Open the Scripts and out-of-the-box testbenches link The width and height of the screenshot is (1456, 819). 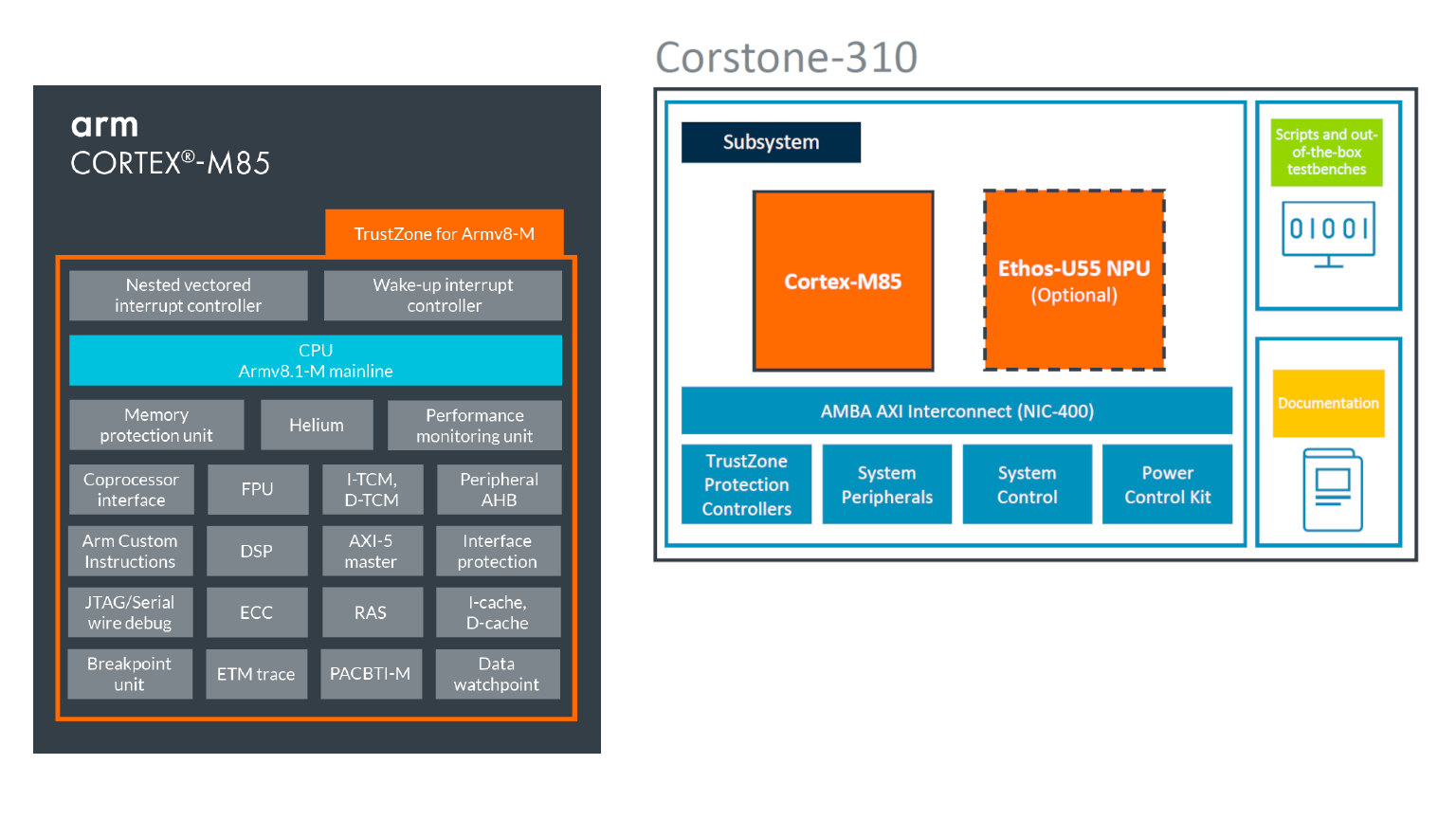point(1325,152)
